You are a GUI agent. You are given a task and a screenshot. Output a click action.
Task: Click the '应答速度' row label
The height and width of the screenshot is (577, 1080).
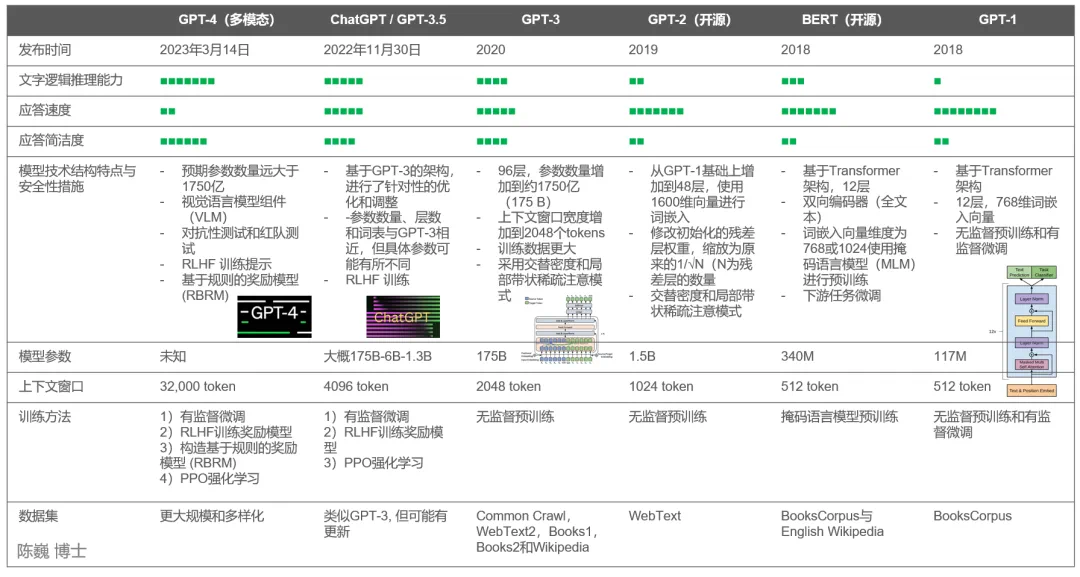point(45,110)
